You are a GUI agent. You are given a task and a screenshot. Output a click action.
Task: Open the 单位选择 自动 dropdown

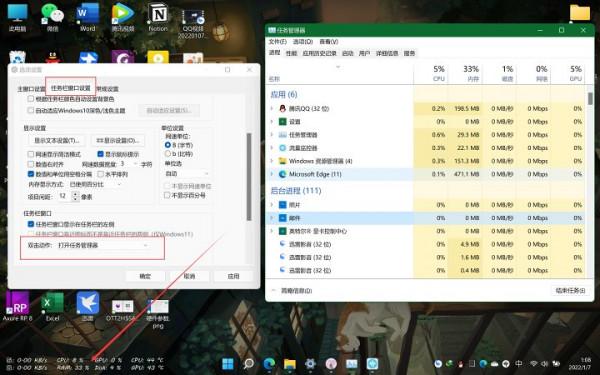tap(187, 174)
